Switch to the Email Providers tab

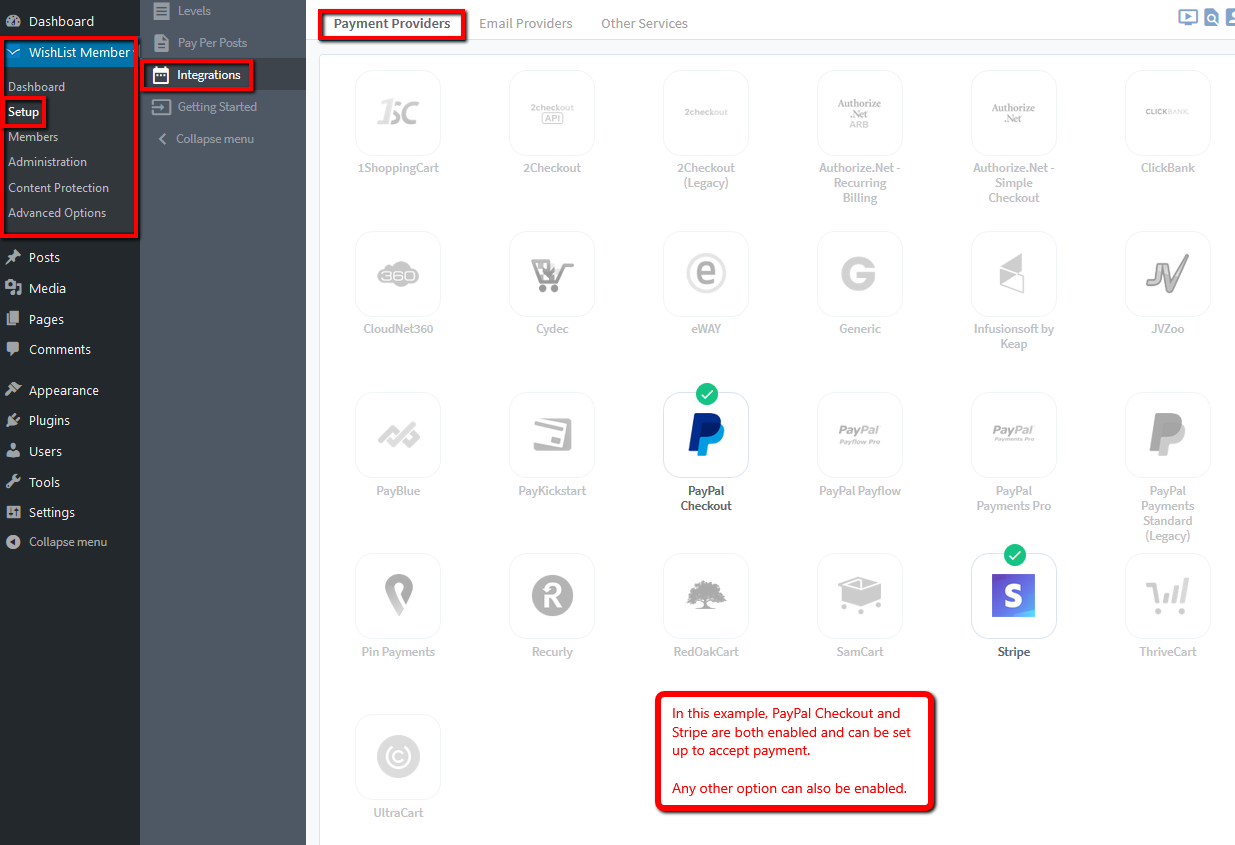click(526, 23)
